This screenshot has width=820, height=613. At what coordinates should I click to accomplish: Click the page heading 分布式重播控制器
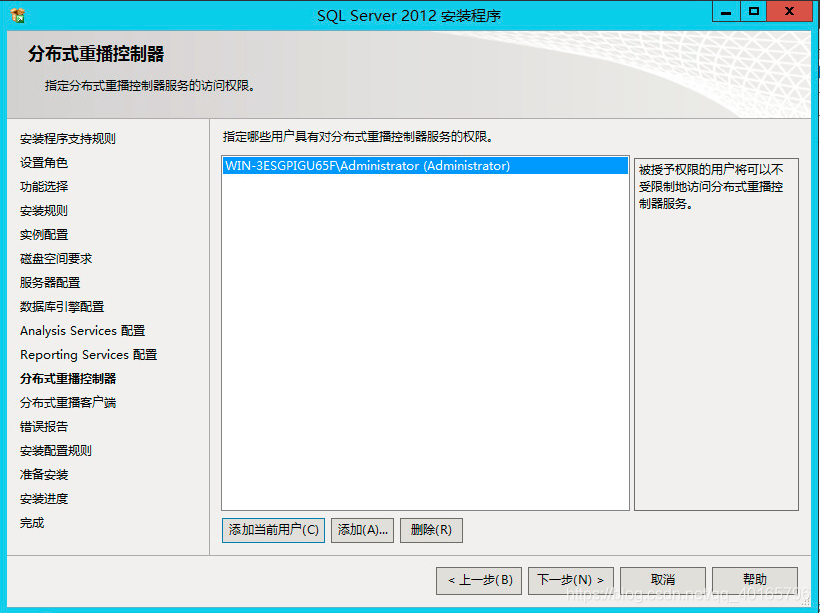[96, 54]
